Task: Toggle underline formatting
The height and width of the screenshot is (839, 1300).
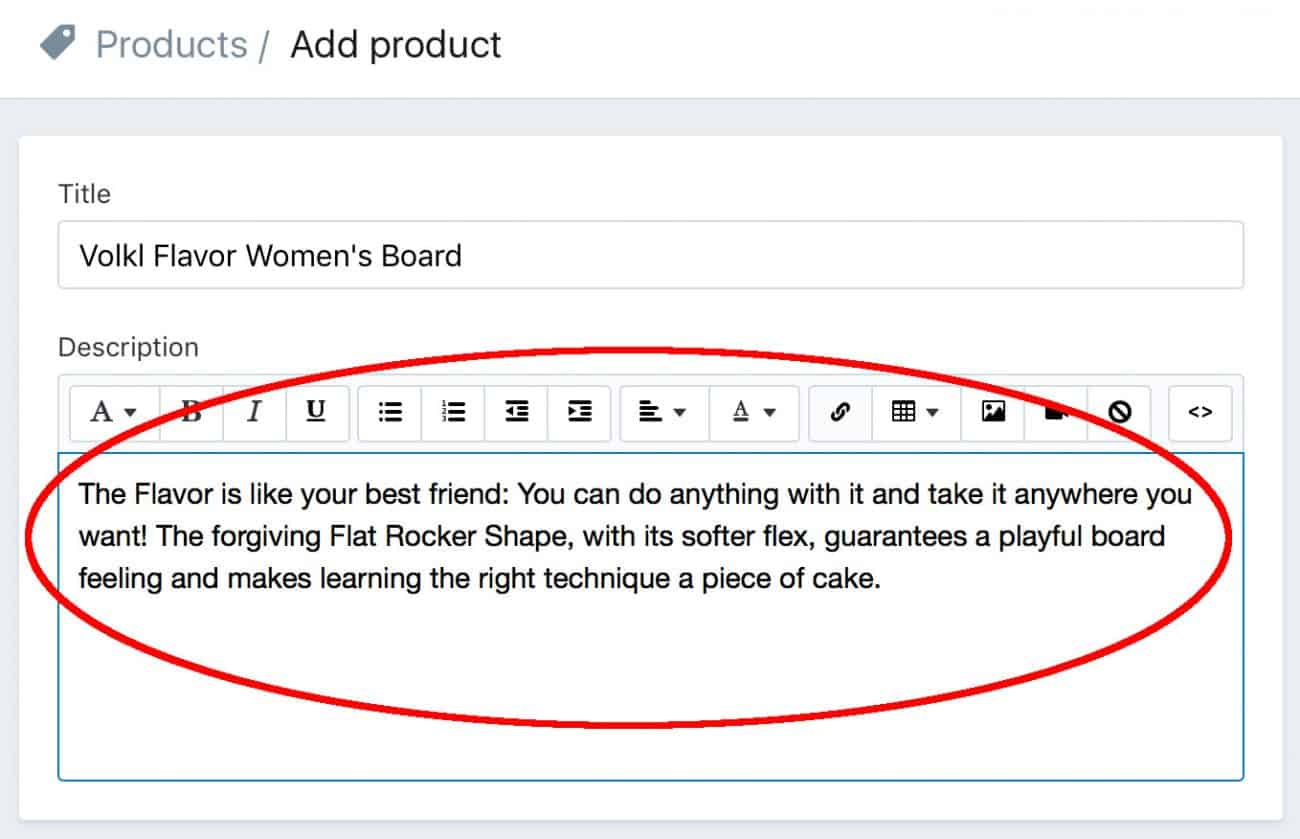Action: pos(317,413)
